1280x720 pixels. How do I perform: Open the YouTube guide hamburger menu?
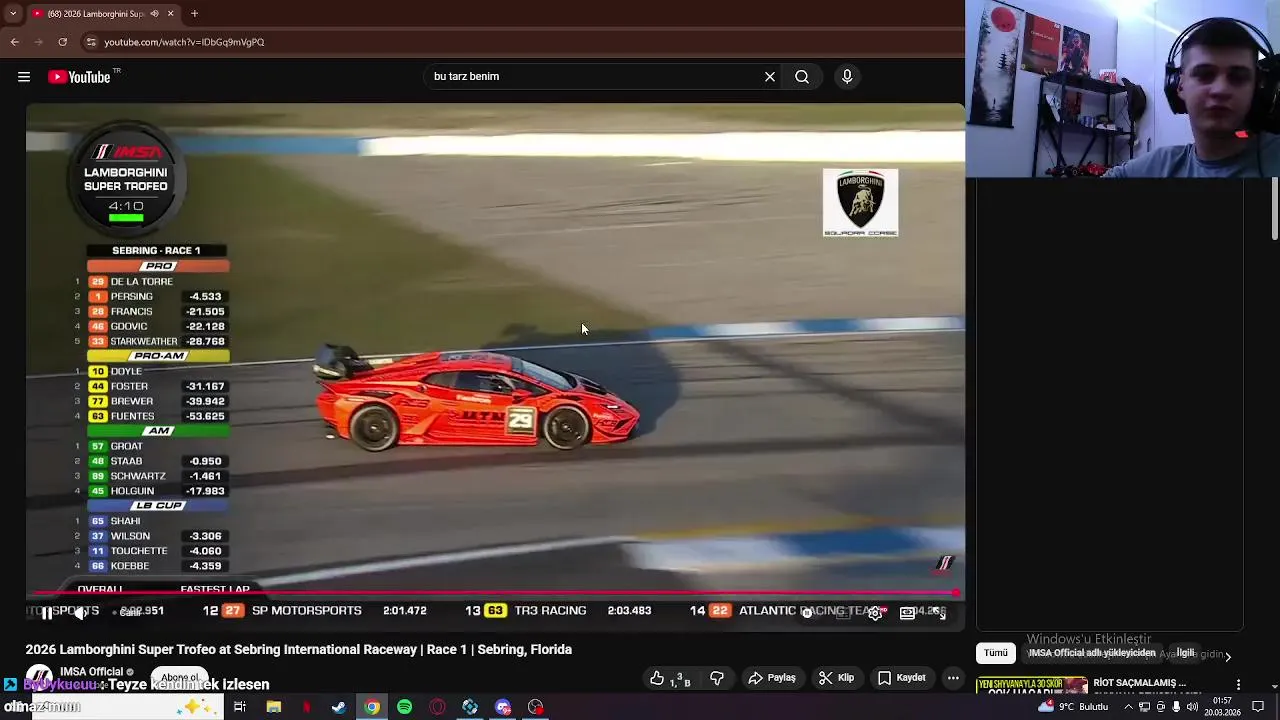(x=24, y=77)
